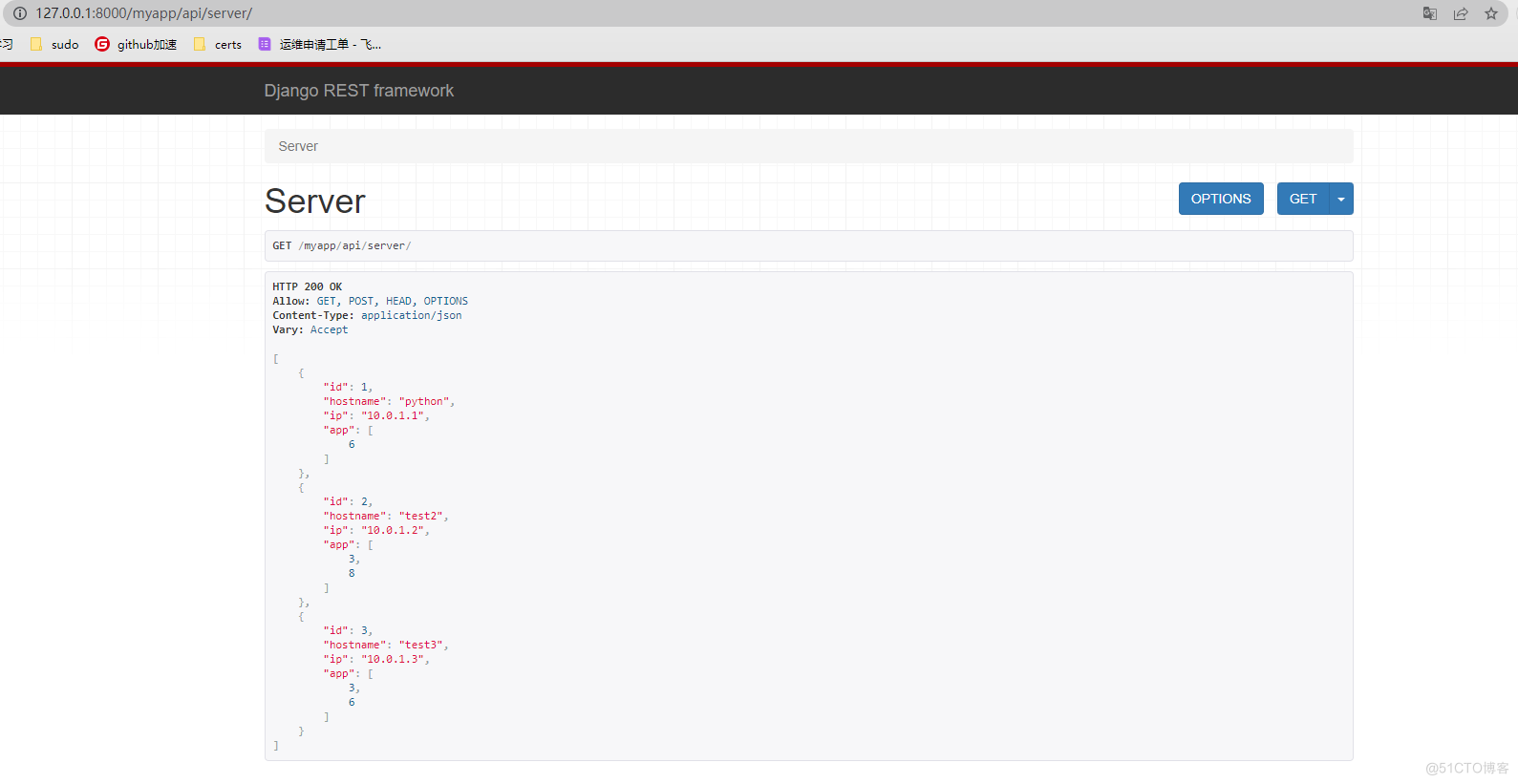Expand the GET format dropdown arrow

1341,199
